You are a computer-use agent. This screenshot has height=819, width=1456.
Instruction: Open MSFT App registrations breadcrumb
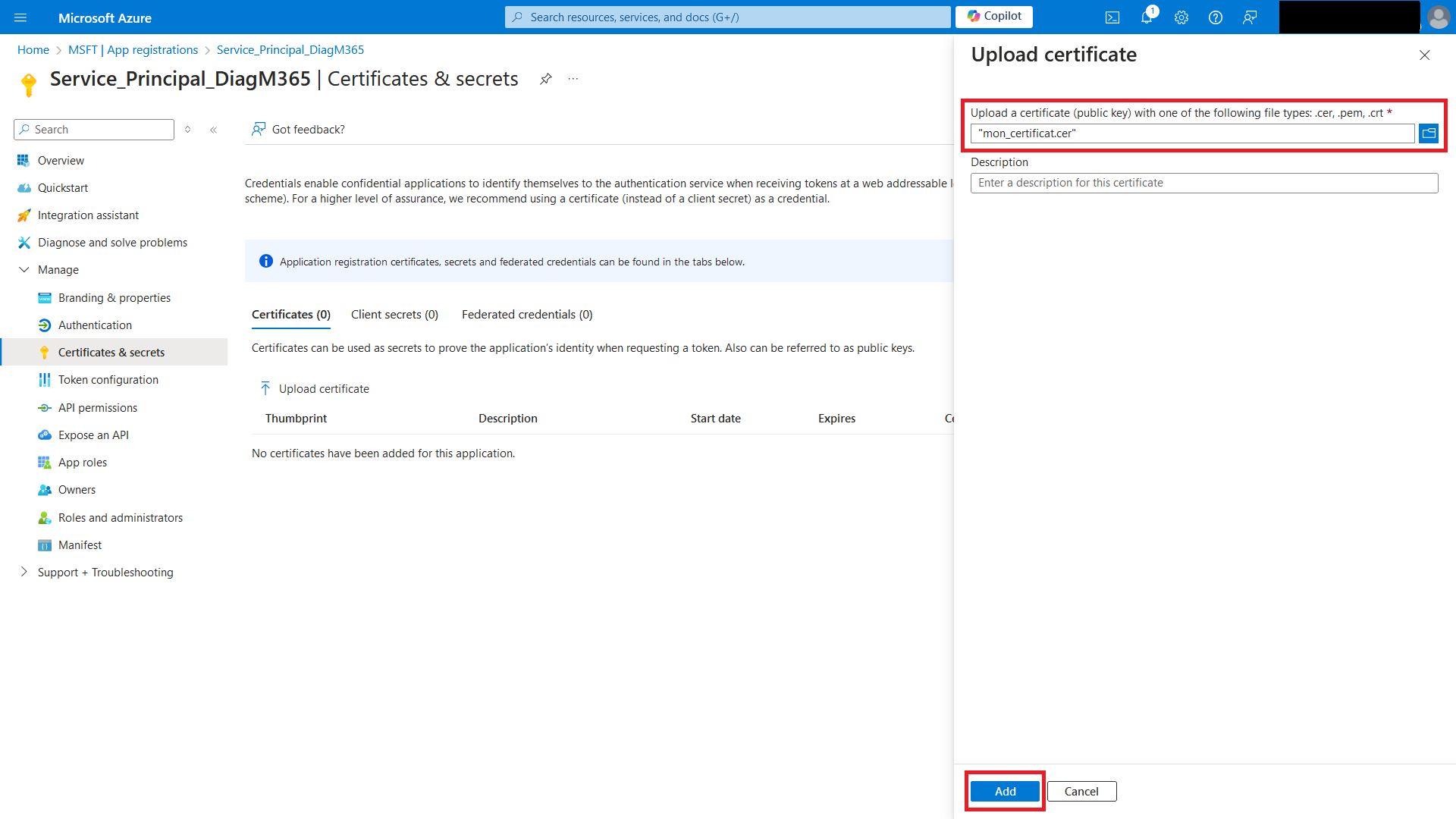[x=133, y=50]
